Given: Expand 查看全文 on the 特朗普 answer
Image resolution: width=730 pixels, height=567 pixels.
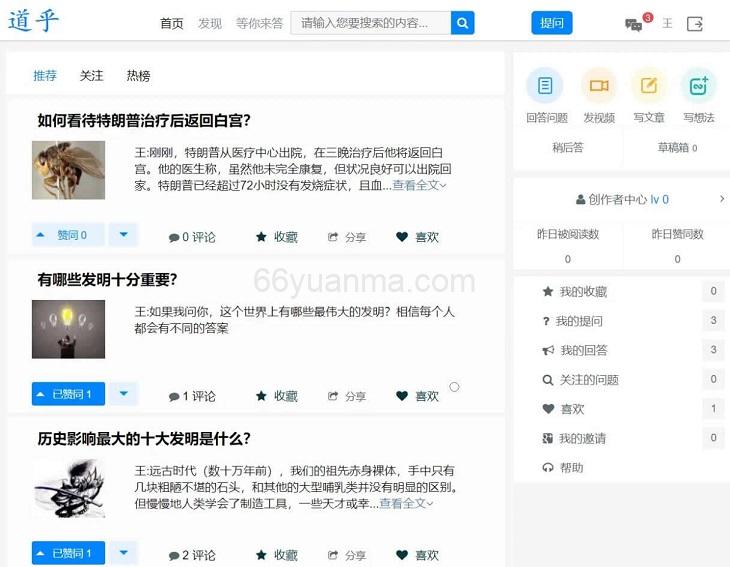Looking at the screenshot, I should coord(419,185).
